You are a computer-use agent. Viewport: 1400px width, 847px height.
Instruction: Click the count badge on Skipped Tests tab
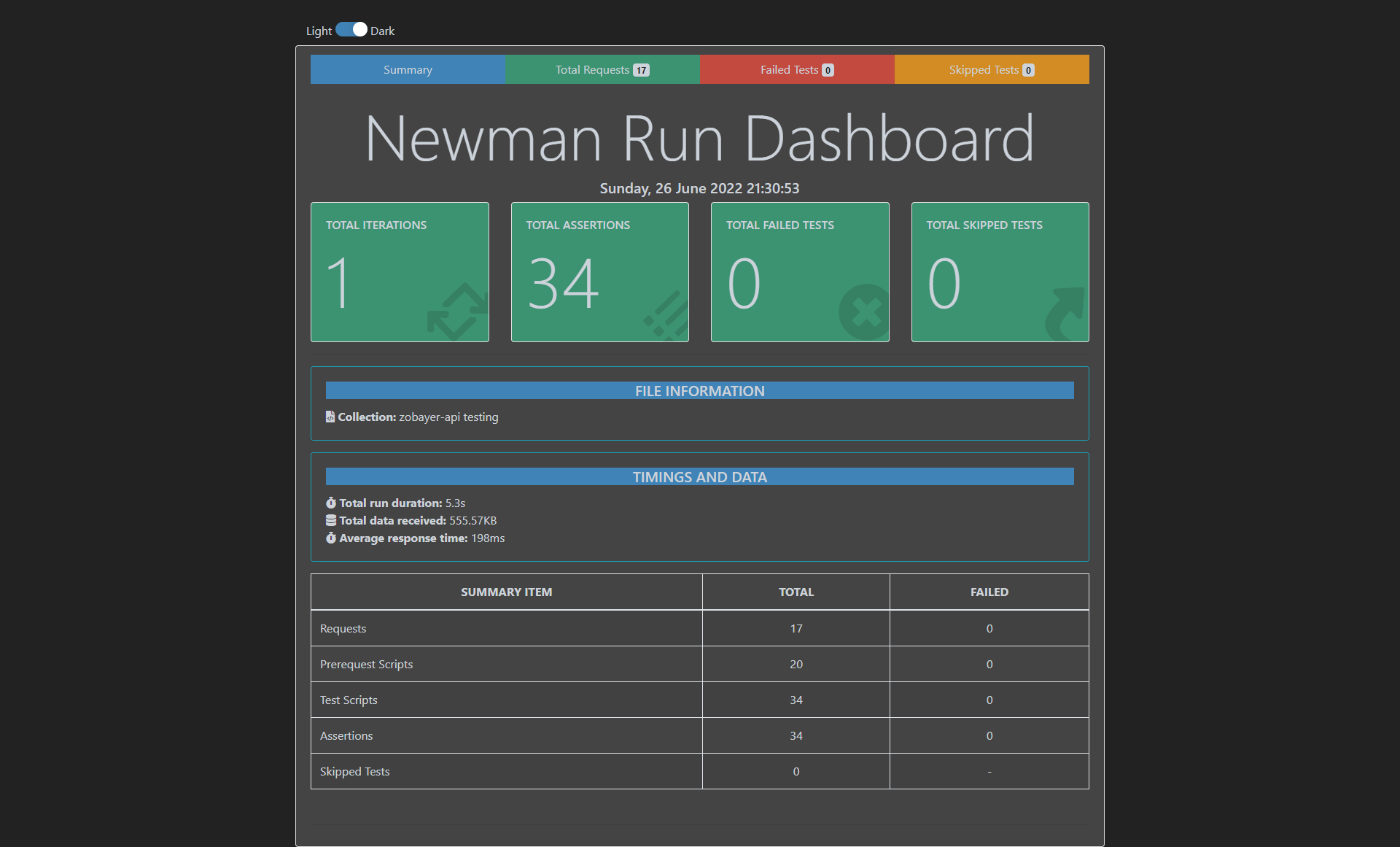[1028, 69]
